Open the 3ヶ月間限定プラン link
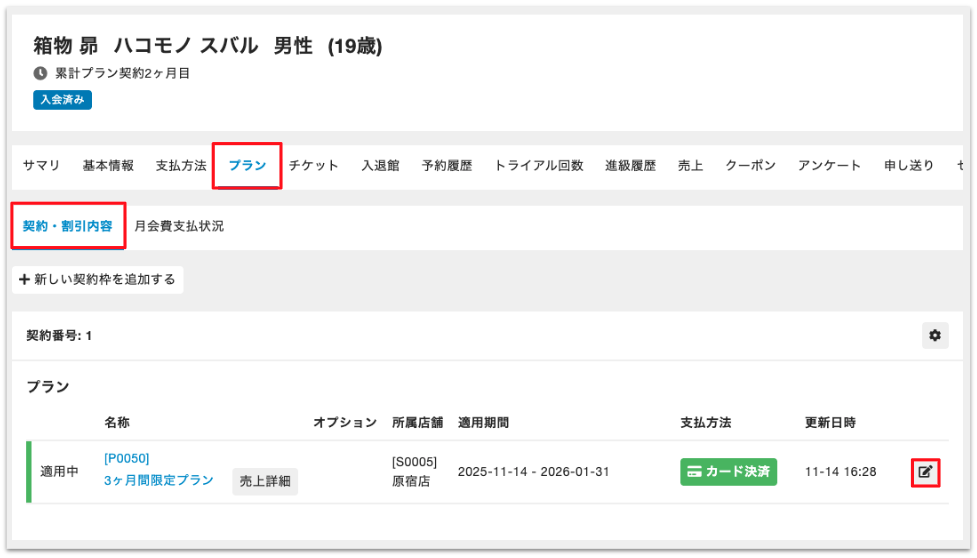This screenshot has height=558, width=977. click(159, 480)
